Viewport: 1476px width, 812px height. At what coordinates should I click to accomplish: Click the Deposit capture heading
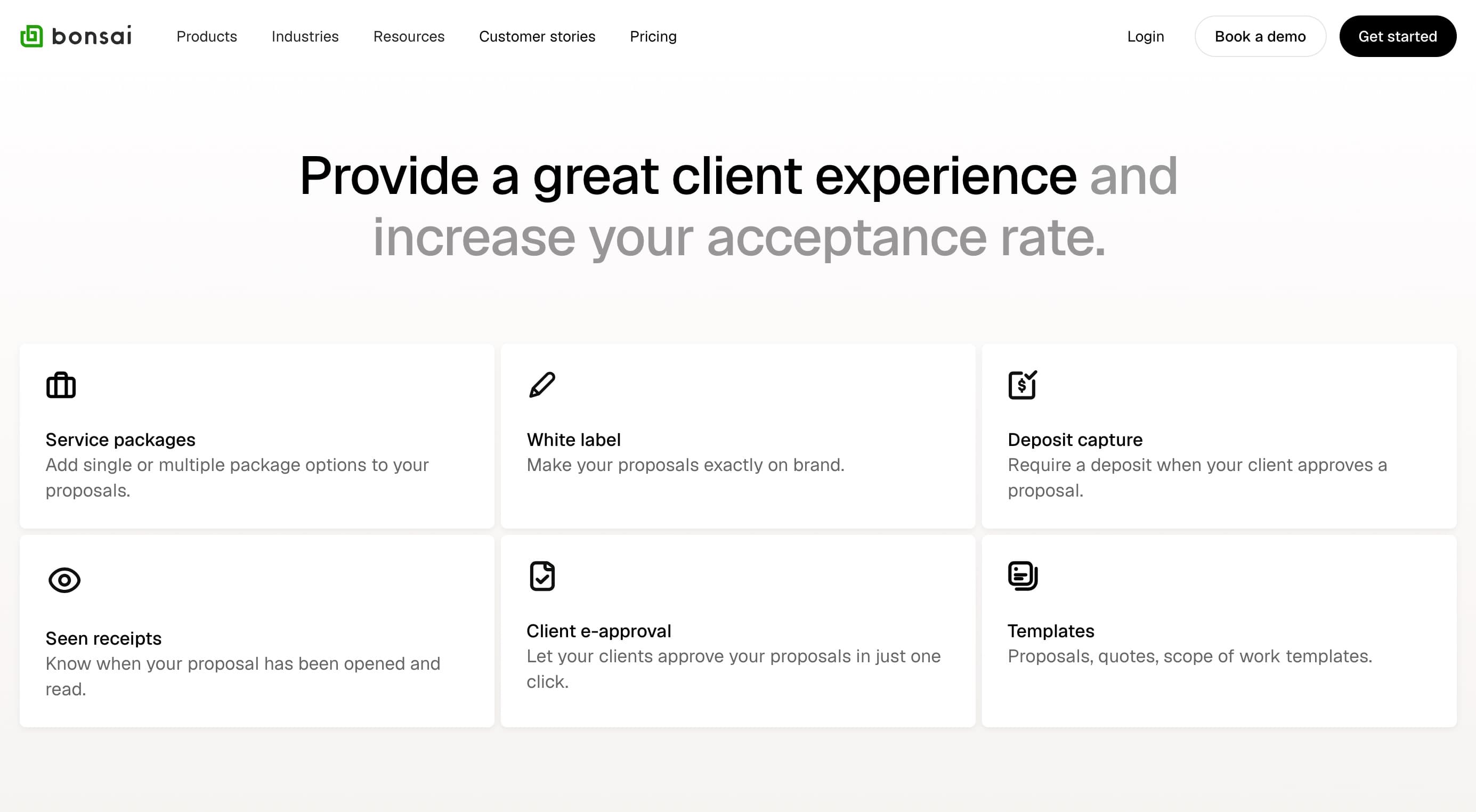click(1075, 440)
